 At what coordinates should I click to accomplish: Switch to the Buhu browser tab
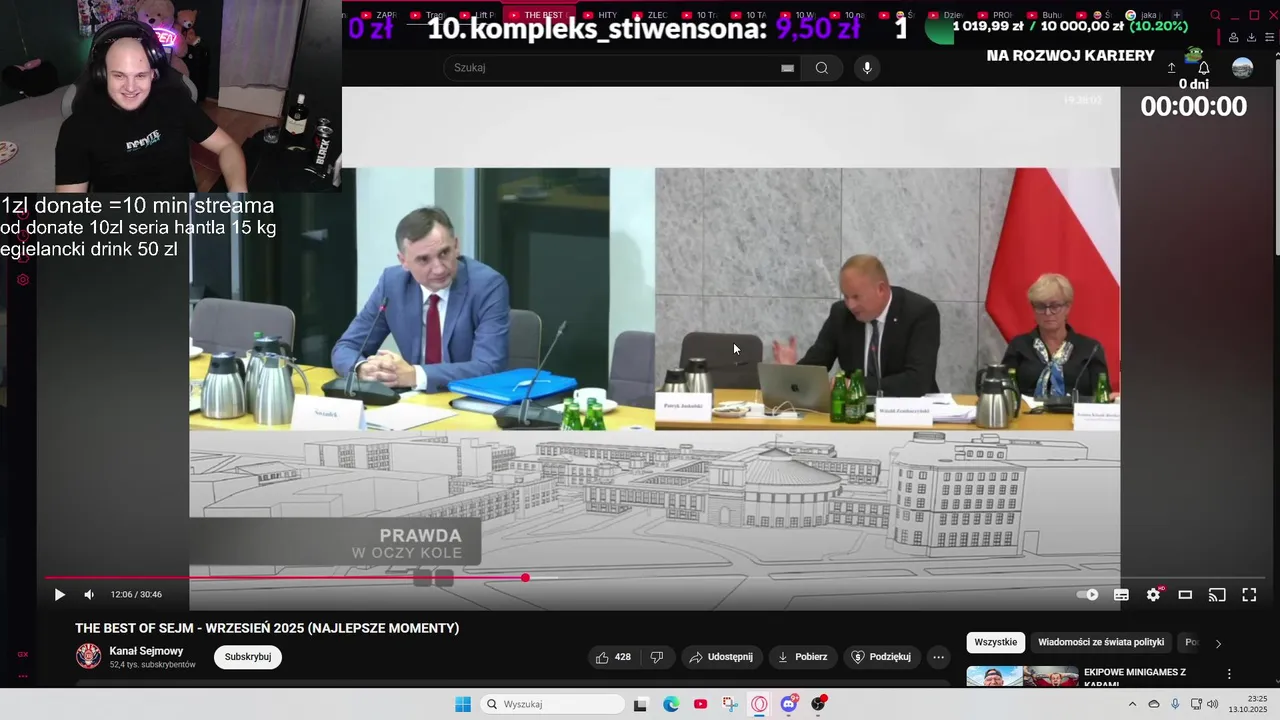(1046, 15)
